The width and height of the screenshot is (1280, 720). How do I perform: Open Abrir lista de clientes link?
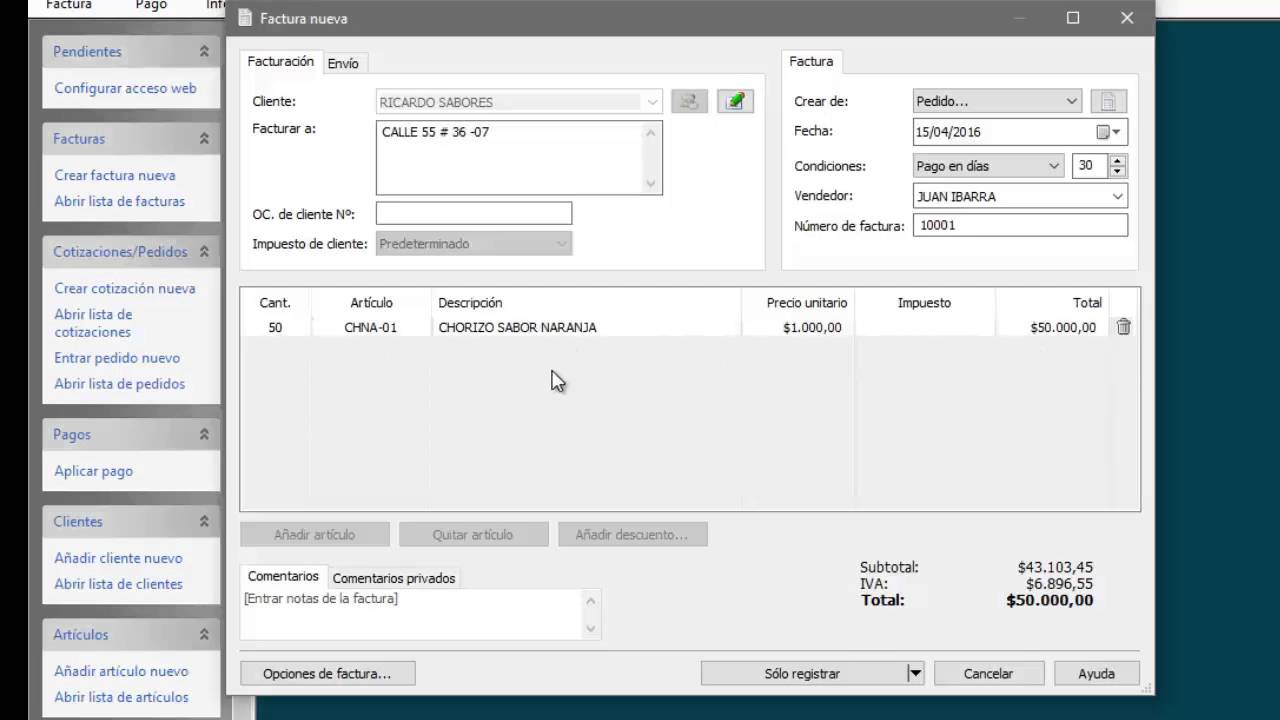[x=118, y=584]
